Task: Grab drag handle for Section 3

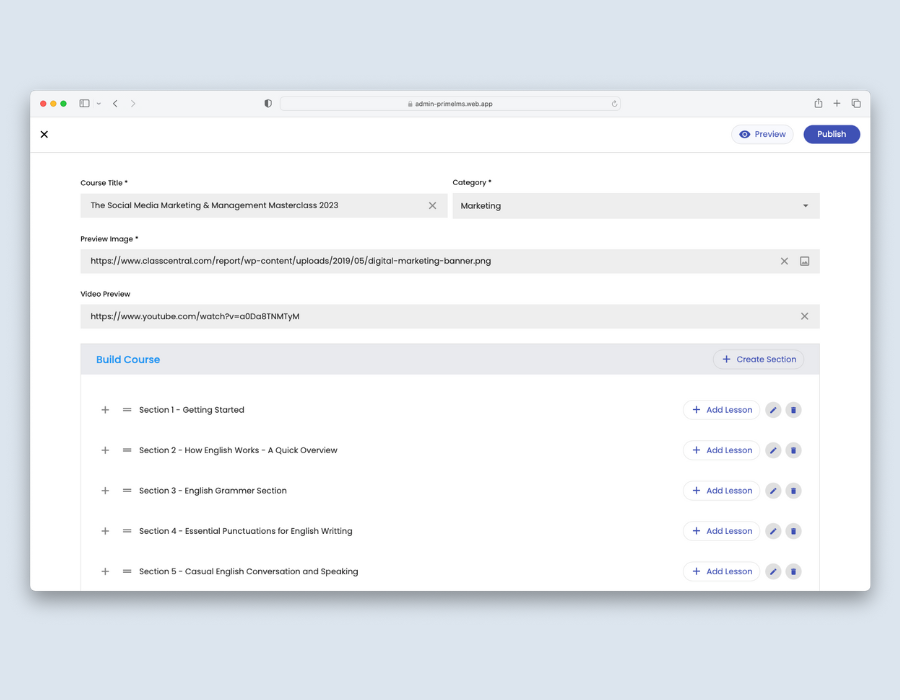Action: pyautogui.click(x=127, y=491)
